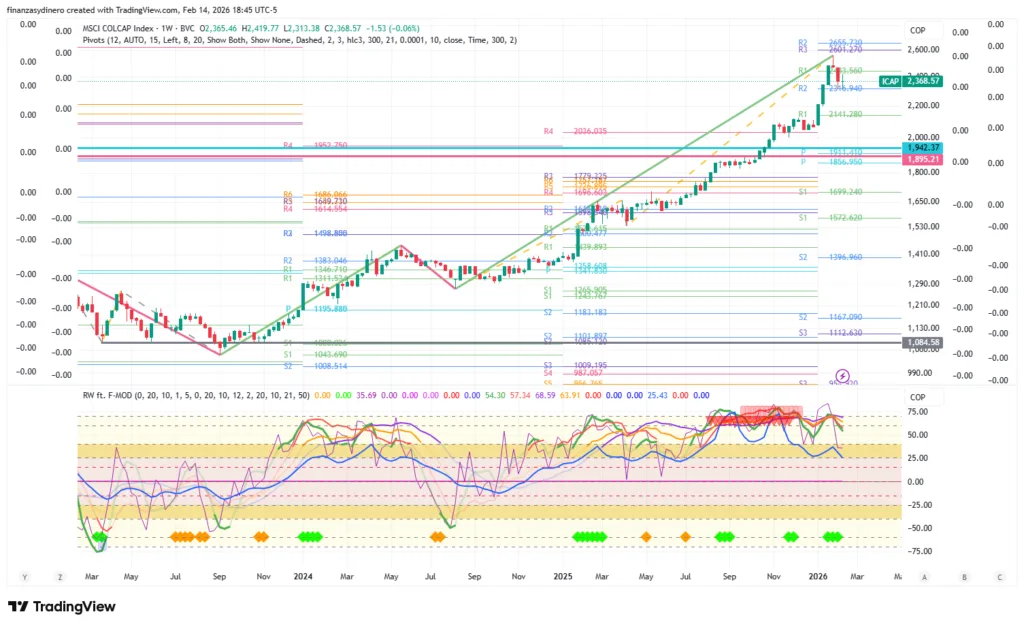
Task: Click the 2025 label on time axis
Action: pyautogui.click(x=562, y=577)
